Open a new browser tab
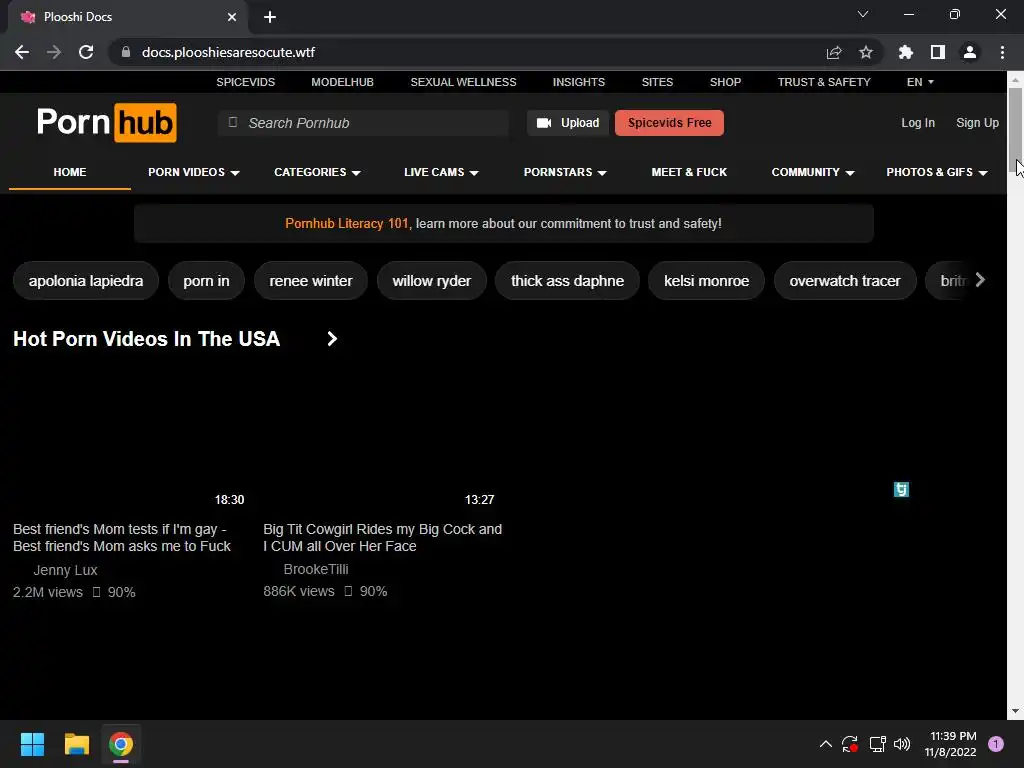The height and width of the screenshot is (768, 1024). (270, 17)
